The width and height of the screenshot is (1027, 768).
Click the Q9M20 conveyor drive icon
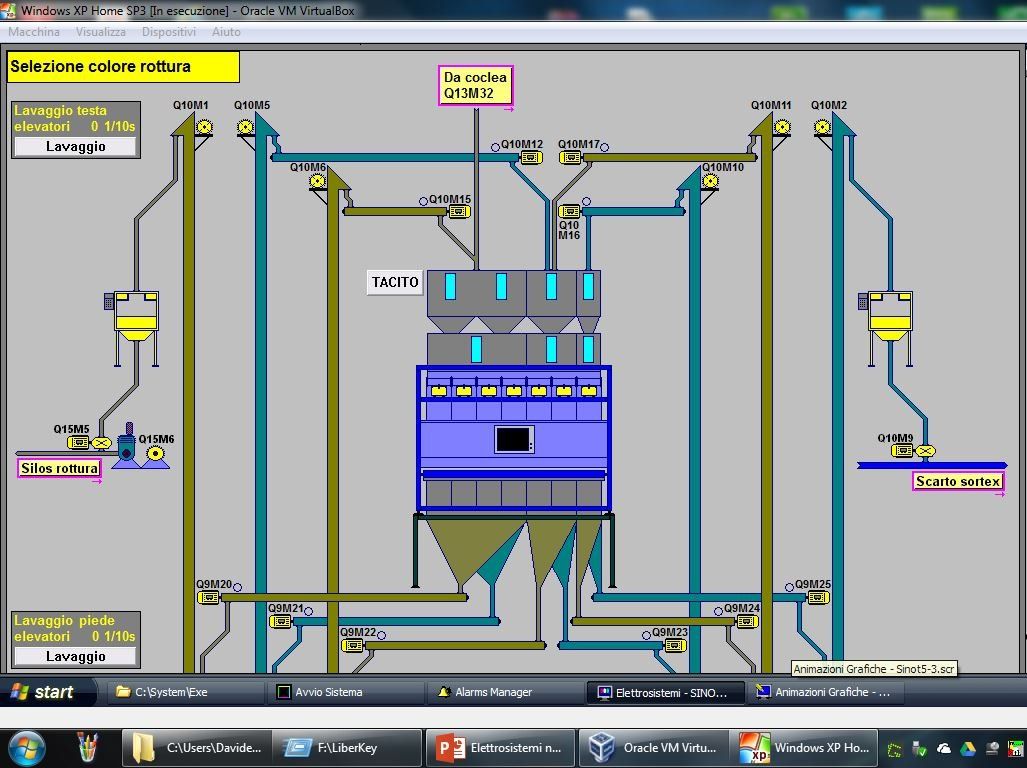(208, 598)
